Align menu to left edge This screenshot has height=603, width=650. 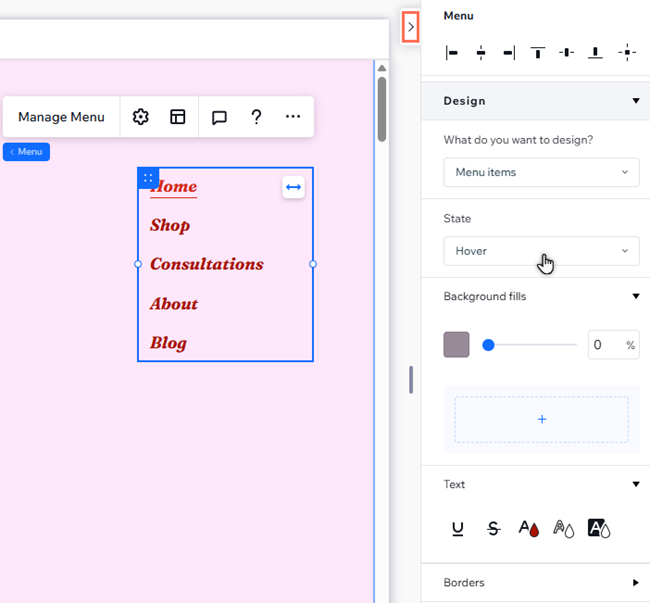(x=452, y=53)
